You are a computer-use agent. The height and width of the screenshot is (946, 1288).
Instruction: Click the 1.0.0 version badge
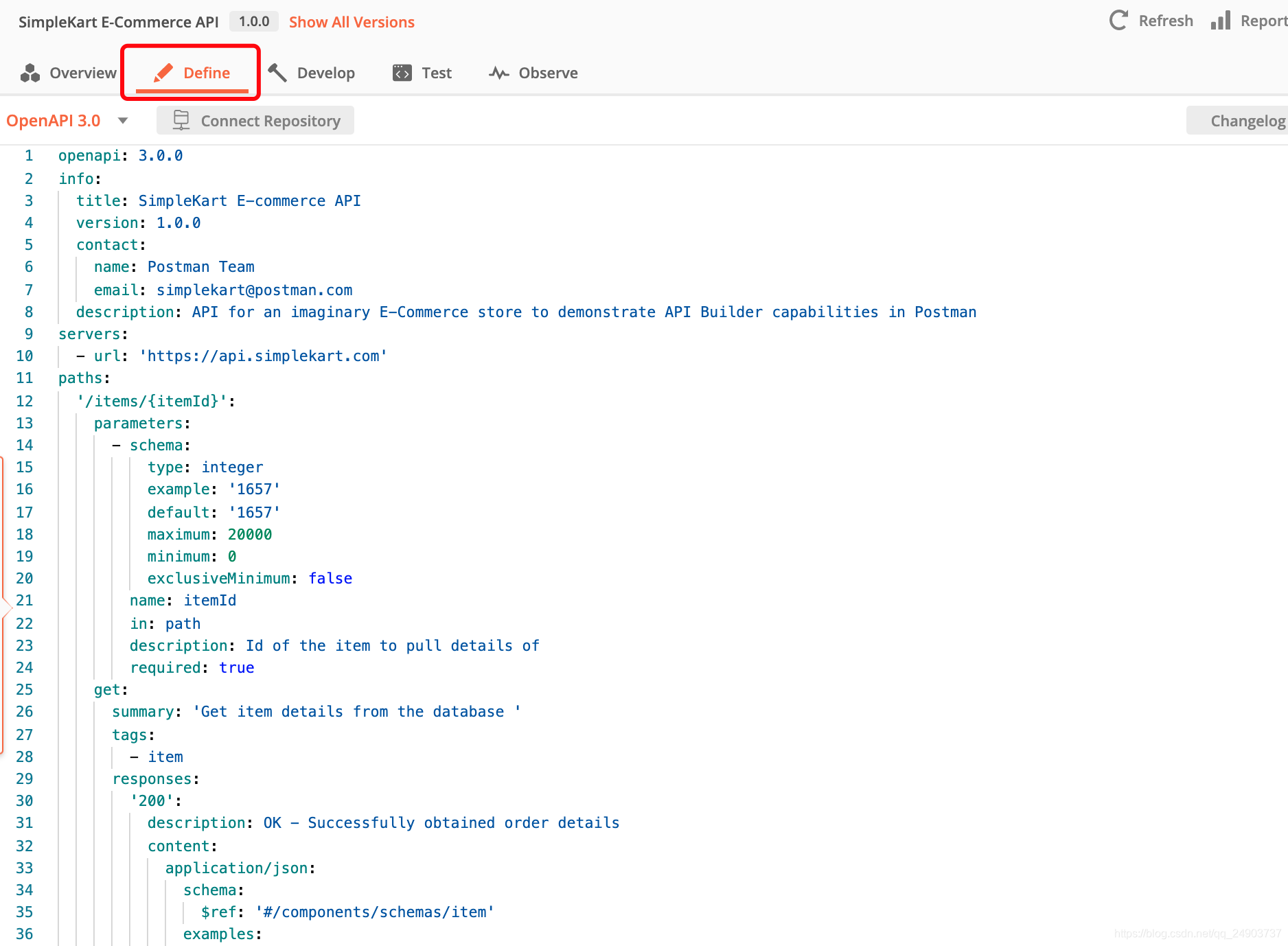(x=254, y=21)
